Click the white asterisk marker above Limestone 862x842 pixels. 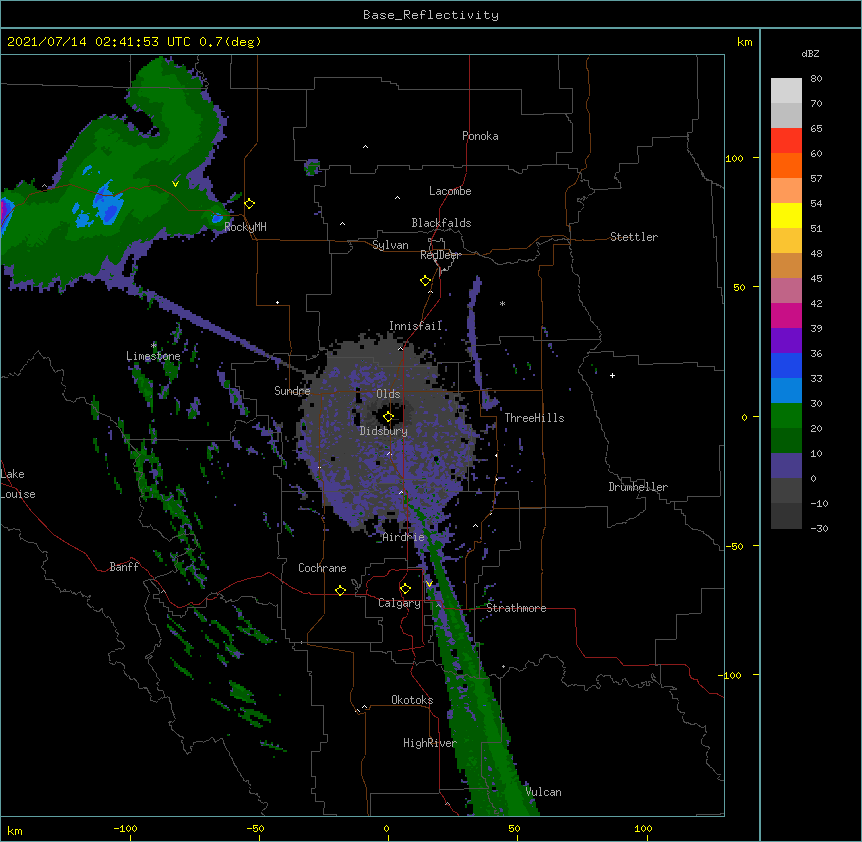pos(154,345)
